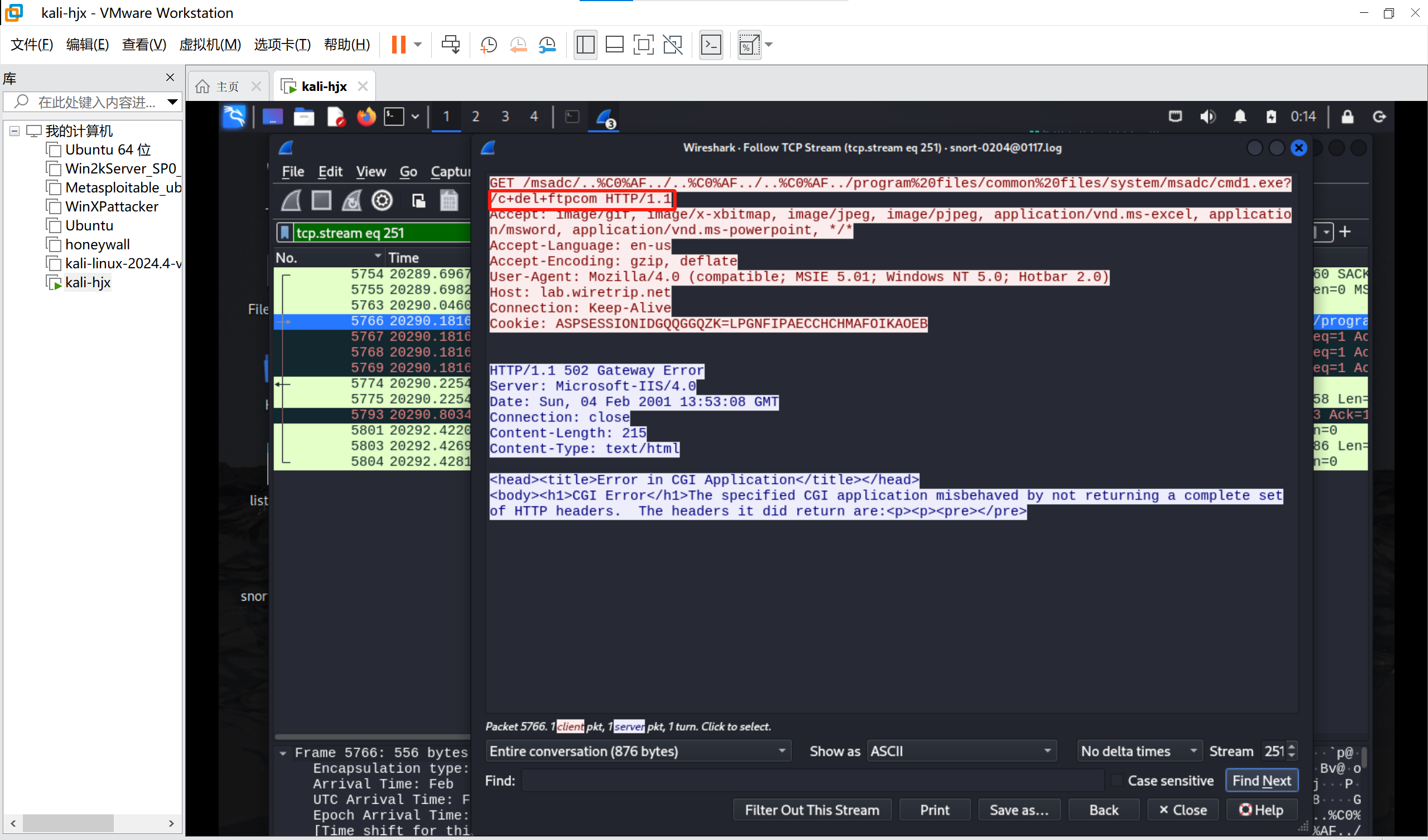Open the power options dropdown beside pause
Screen dimensions: 1428x840
coord(418,45)
